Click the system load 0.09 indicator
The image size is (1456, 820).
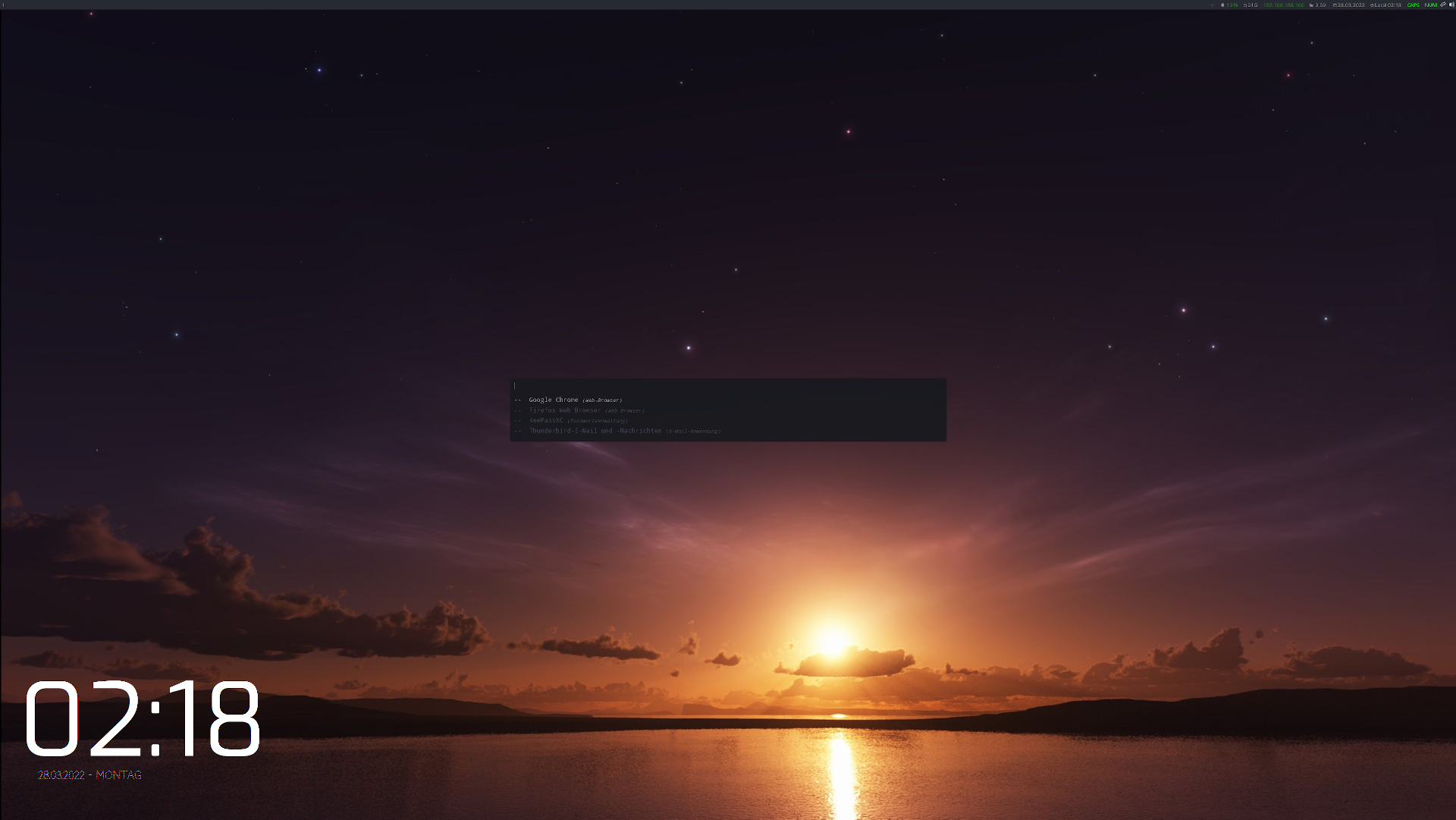click(1318, 5)
